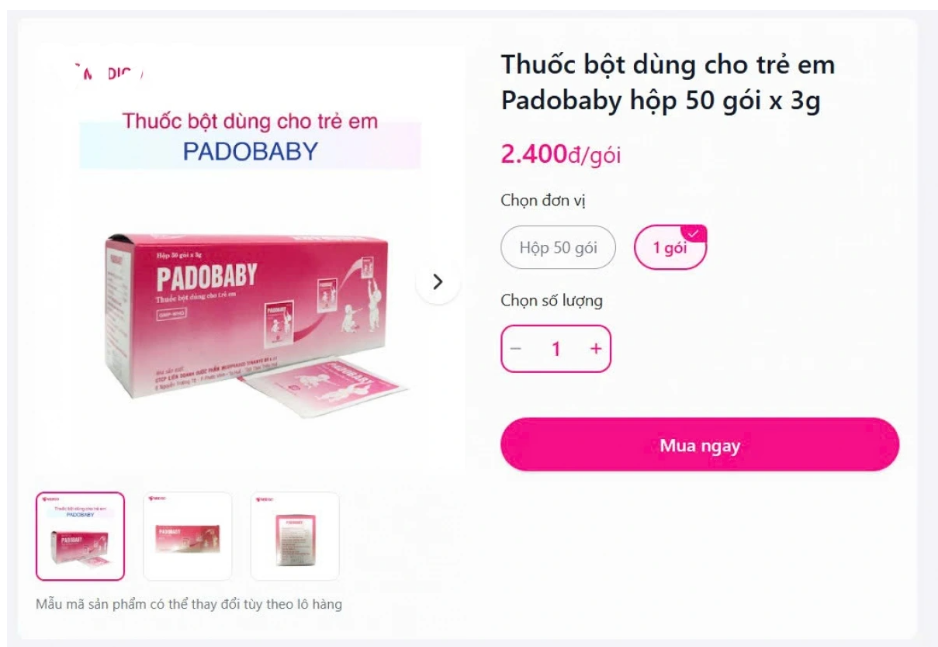This screenshot has width=938, height=647.
Task: Select the 1 gói unit option
Action: [x=670, y=247]
